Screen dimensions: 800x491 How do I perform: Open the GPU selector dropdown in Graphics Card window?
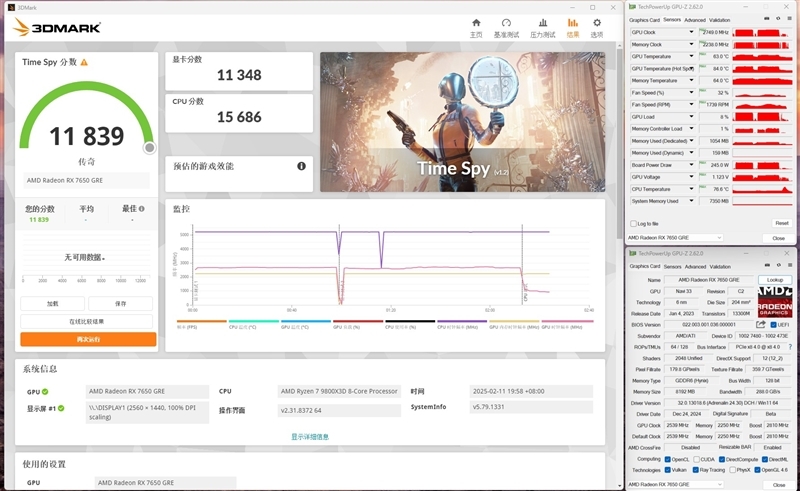[675, 484]
